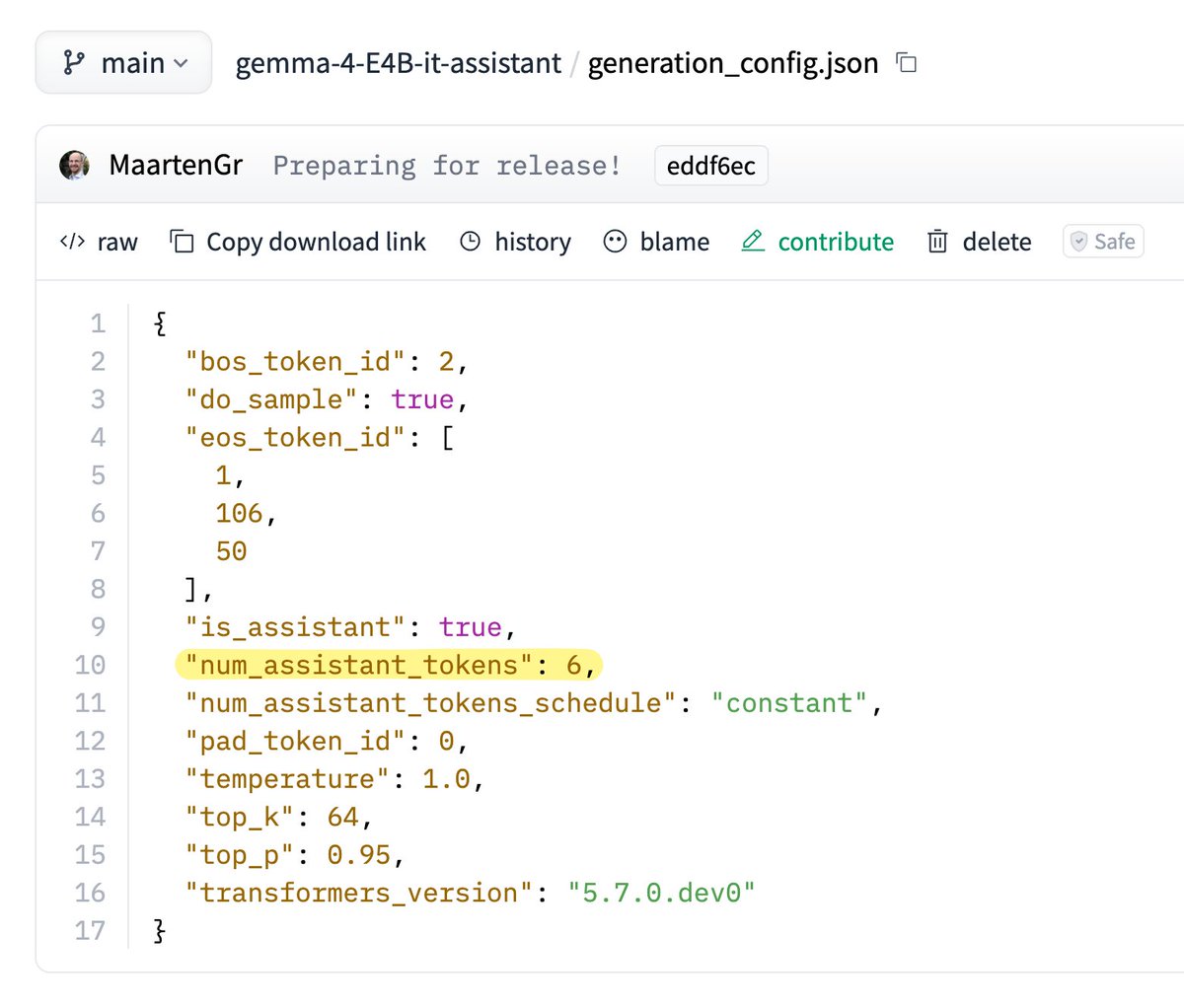The image size is (1184, 1008).
Task: Click the "constant" string value
Action: [x=789, y=703]
